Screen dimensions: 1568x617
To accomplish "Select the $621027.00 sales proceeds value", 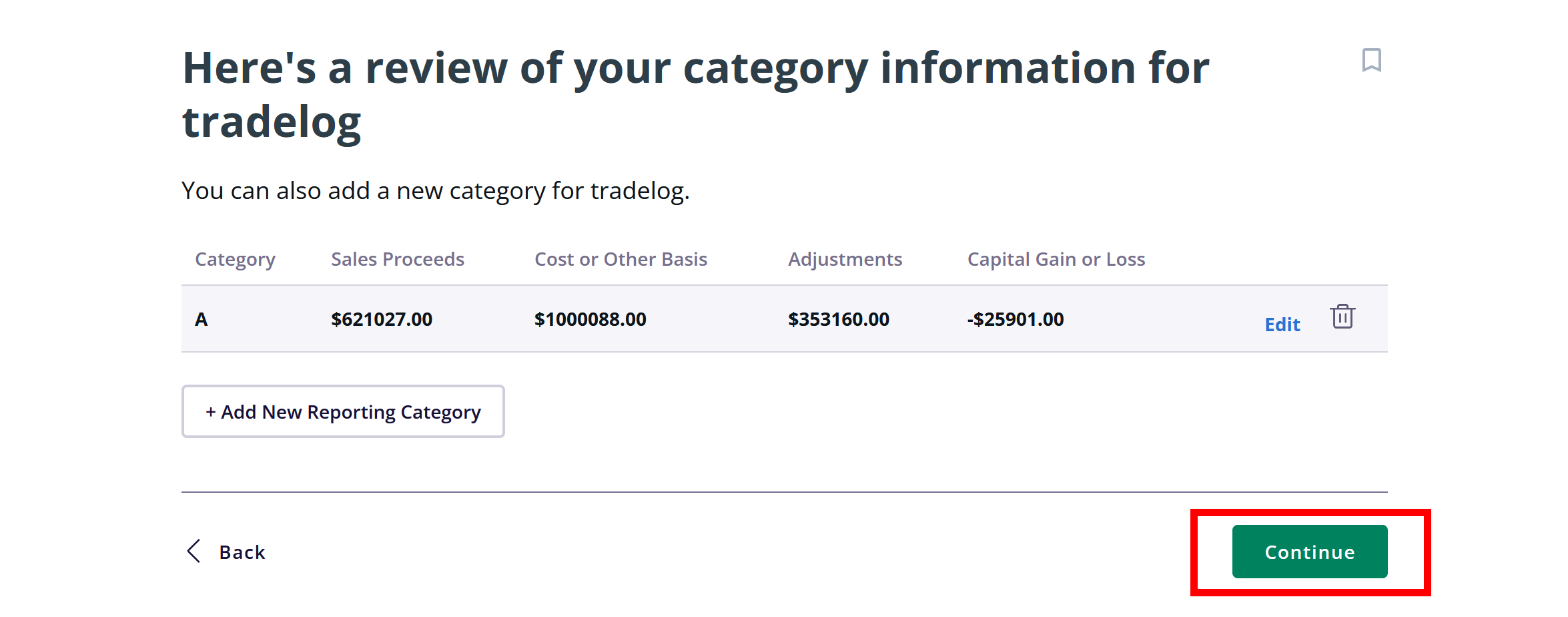I will coord(382,320).
